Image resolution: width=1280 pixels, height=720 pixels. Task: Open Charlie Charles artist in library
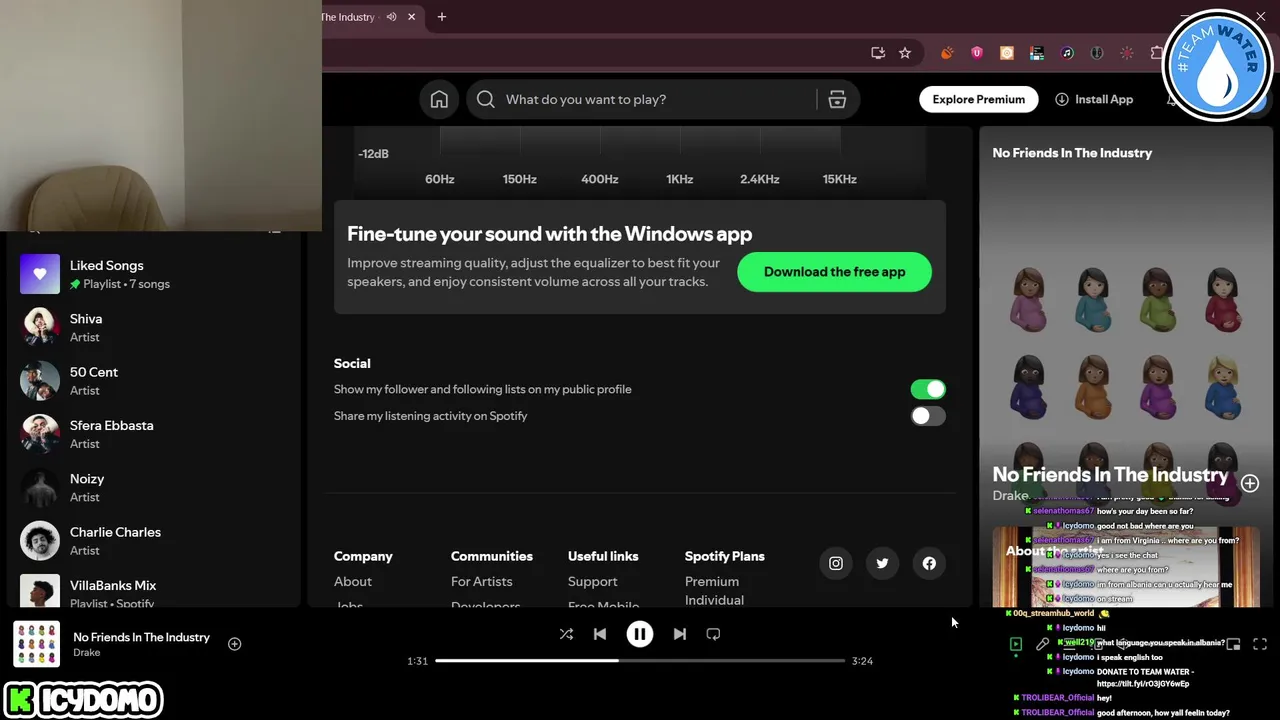tap(152, 540)
